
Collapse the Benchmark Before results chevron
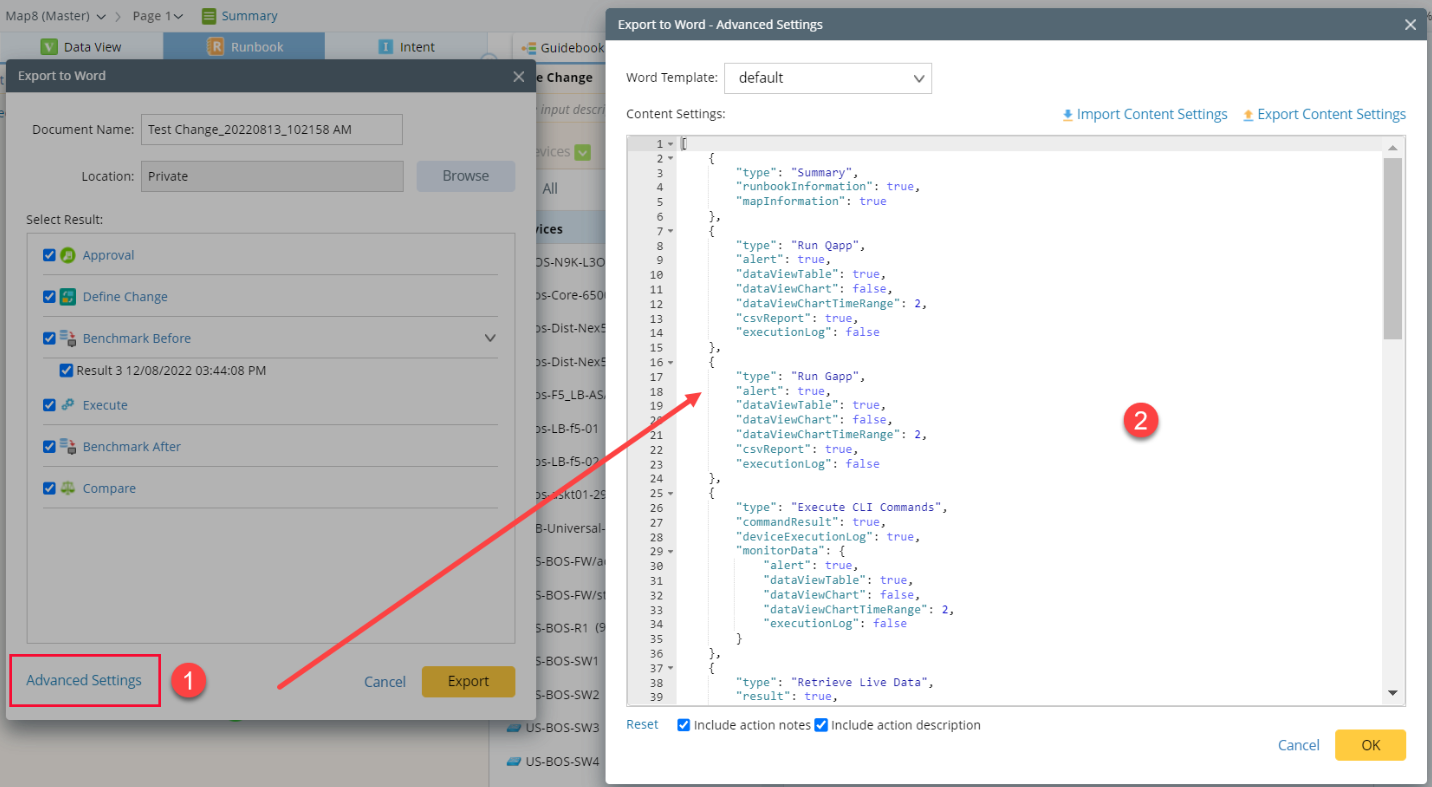pyautogui.click(x=490, y=338)
